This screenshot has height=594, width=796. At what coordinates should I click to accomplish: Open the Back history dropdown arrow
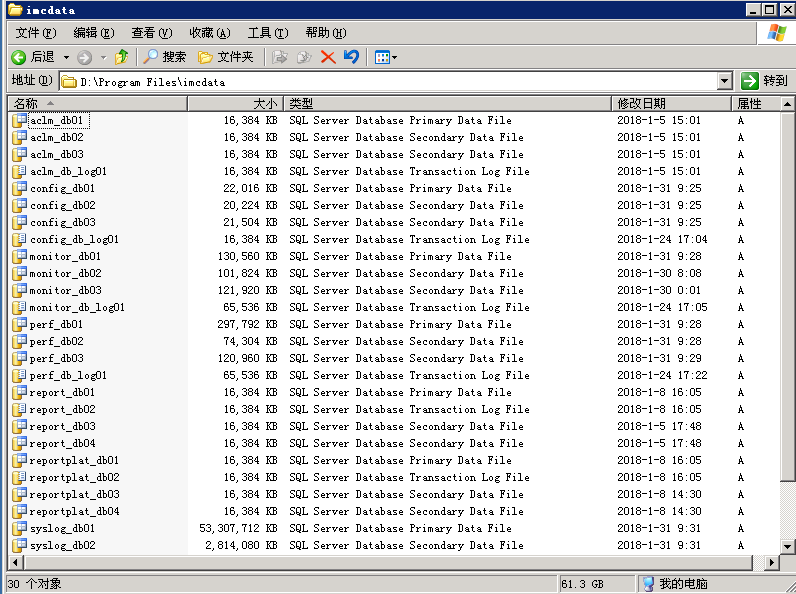(x=67, y=57)
